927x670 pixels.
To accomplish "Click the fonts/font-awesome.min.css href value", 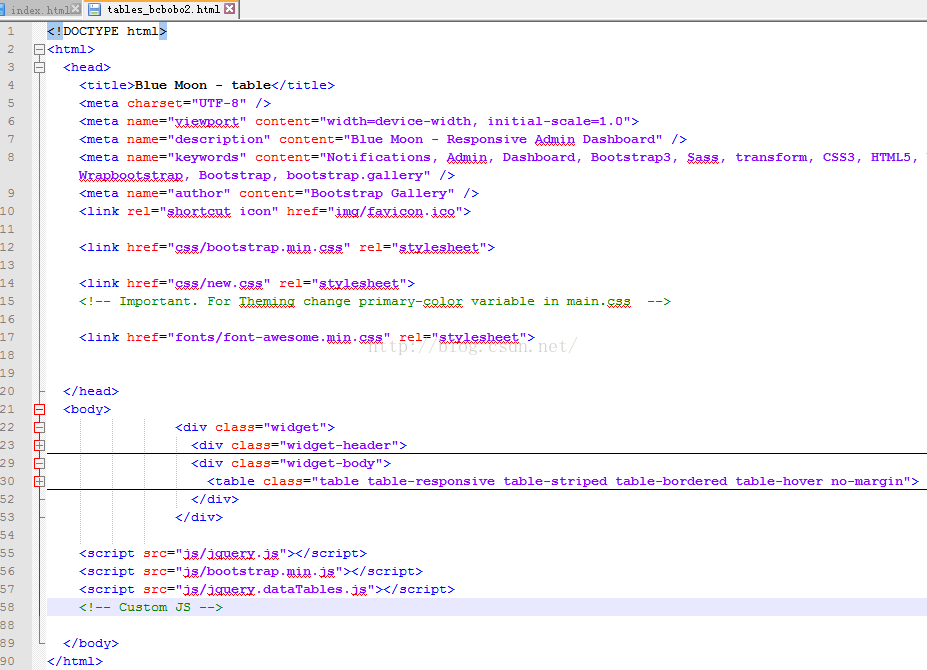I will pos(279,337).
